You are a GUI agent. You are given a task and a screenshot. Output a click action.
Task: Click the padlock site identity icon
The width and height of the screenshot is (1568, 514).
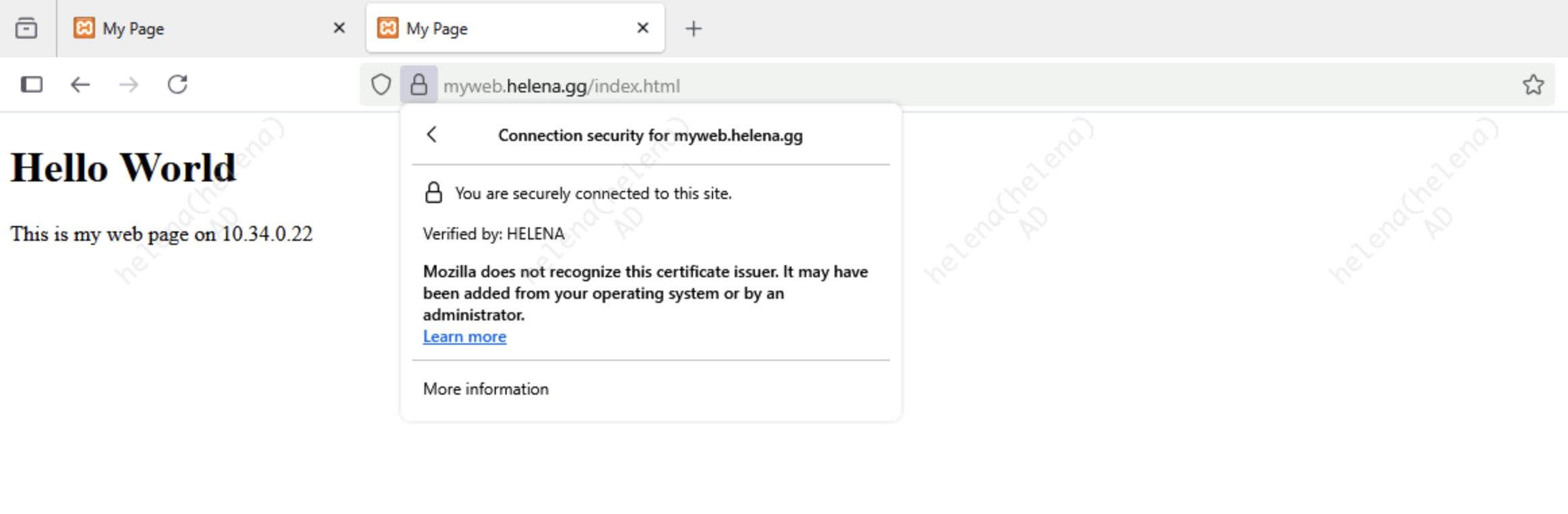coord(419,85)
